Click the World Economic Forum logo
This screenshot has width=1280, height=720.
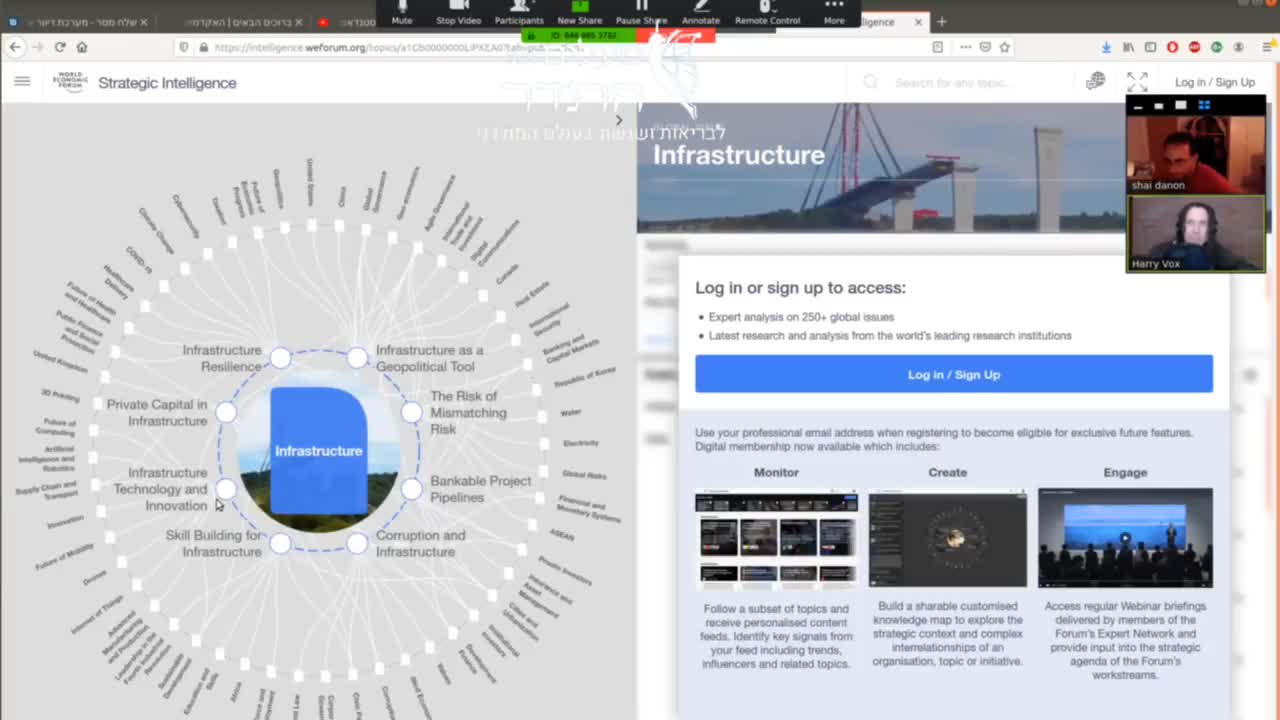(70, 82)
